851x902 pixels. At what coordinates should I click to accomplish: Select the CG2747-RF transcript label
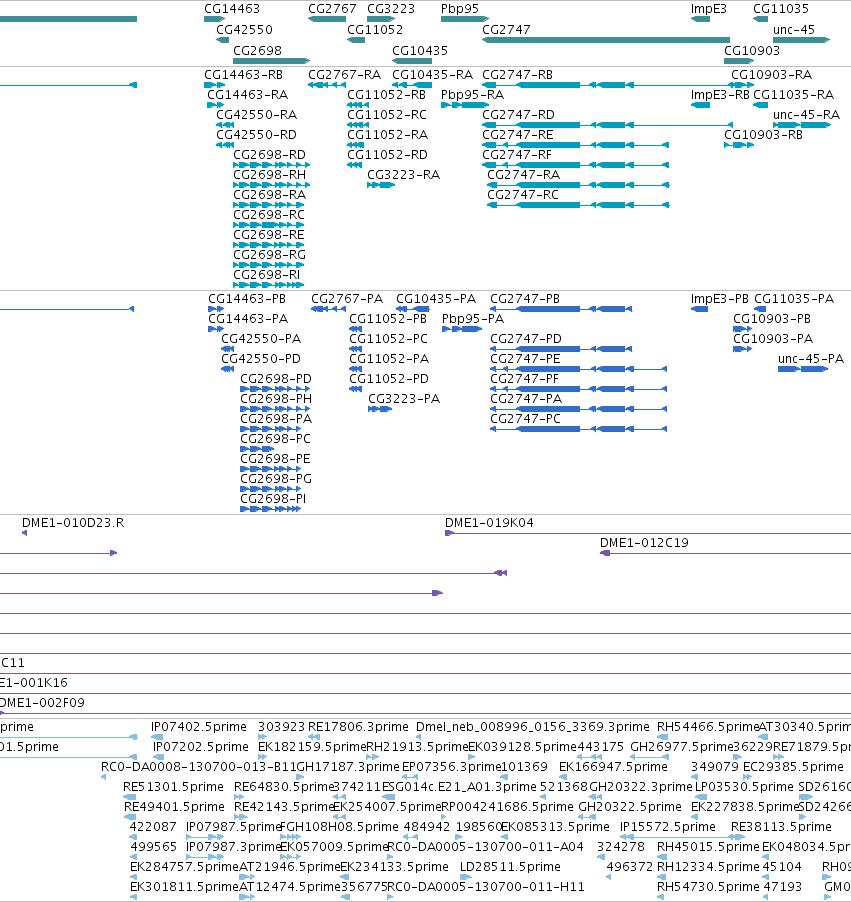click(x=517, y=155)
